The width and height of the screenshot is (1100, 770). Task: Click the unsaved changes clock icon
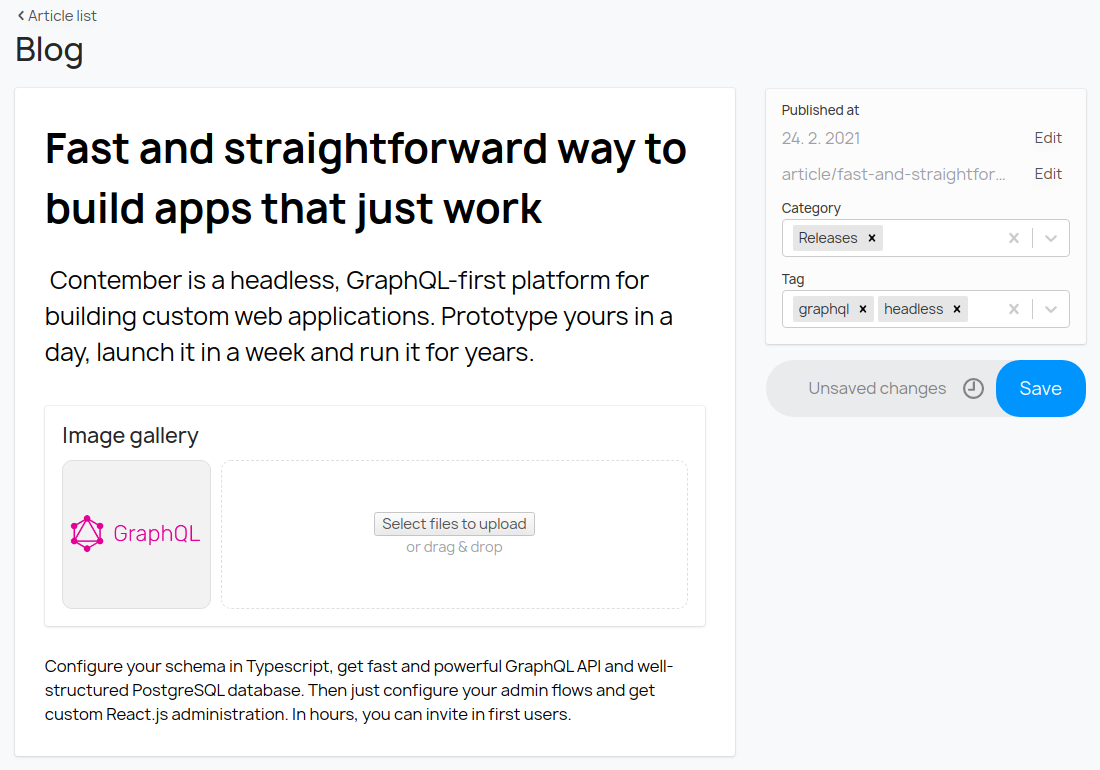(x=973, y=389)
